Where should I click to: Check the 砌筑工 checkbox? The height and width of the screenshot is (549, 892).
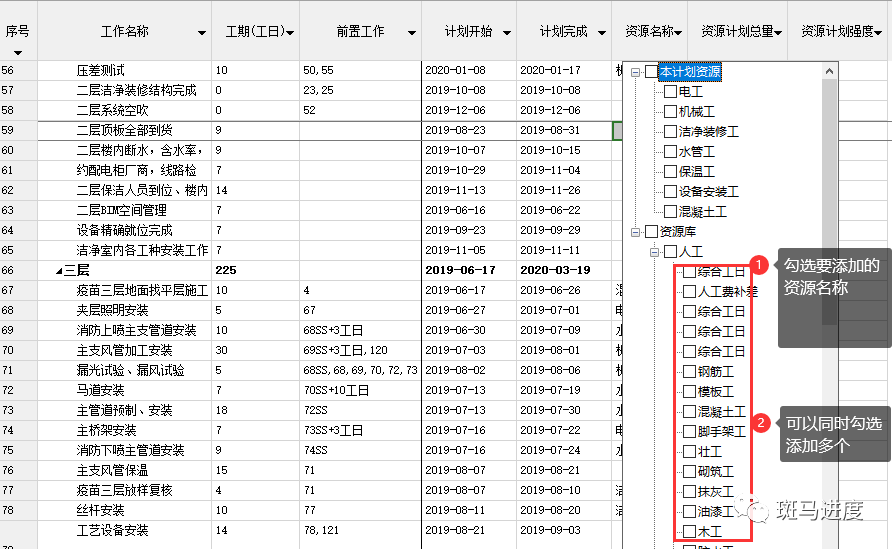689,472
